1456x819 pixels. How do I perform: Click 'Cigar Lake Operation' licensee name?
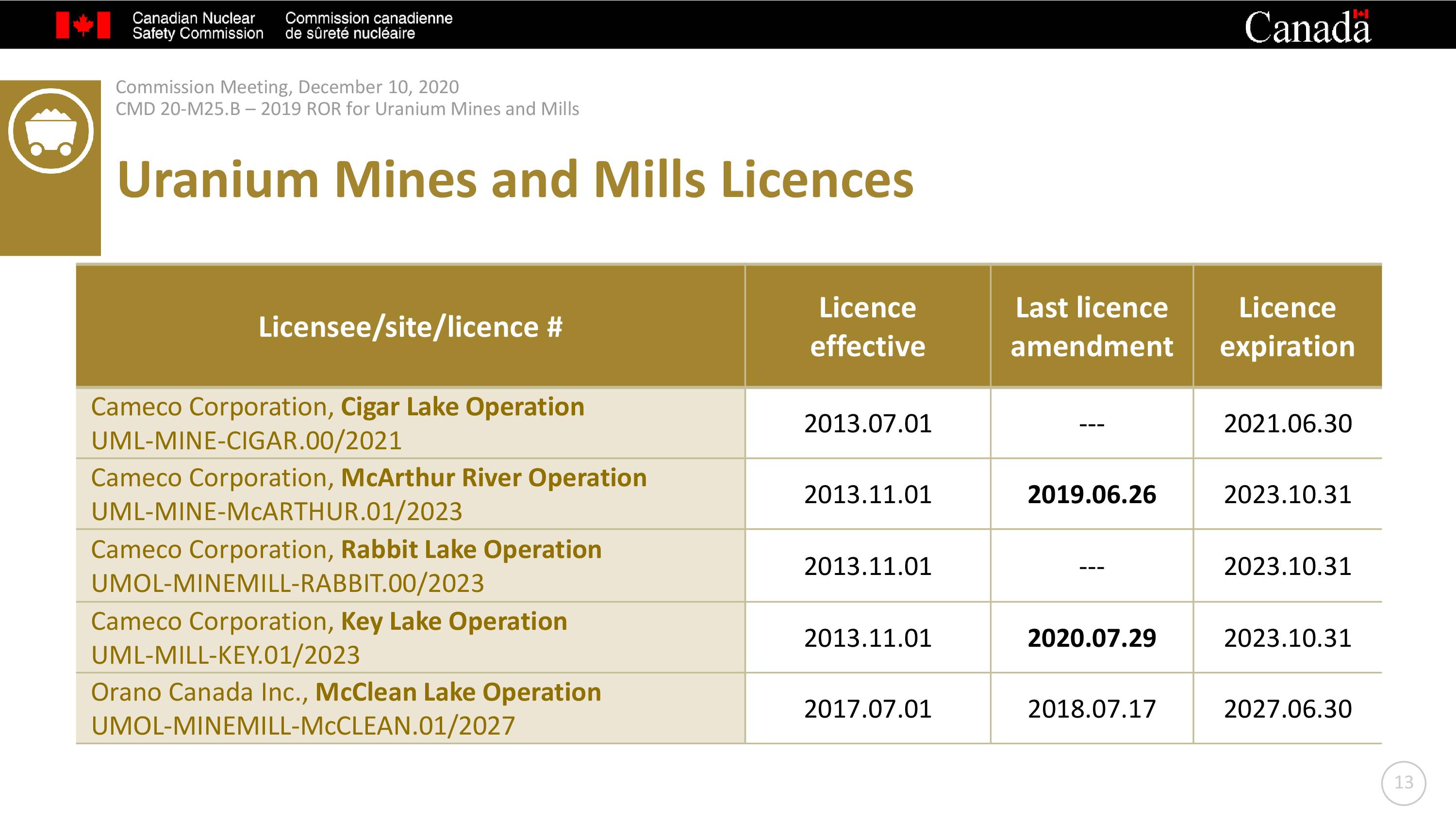[x=463, y=407]
